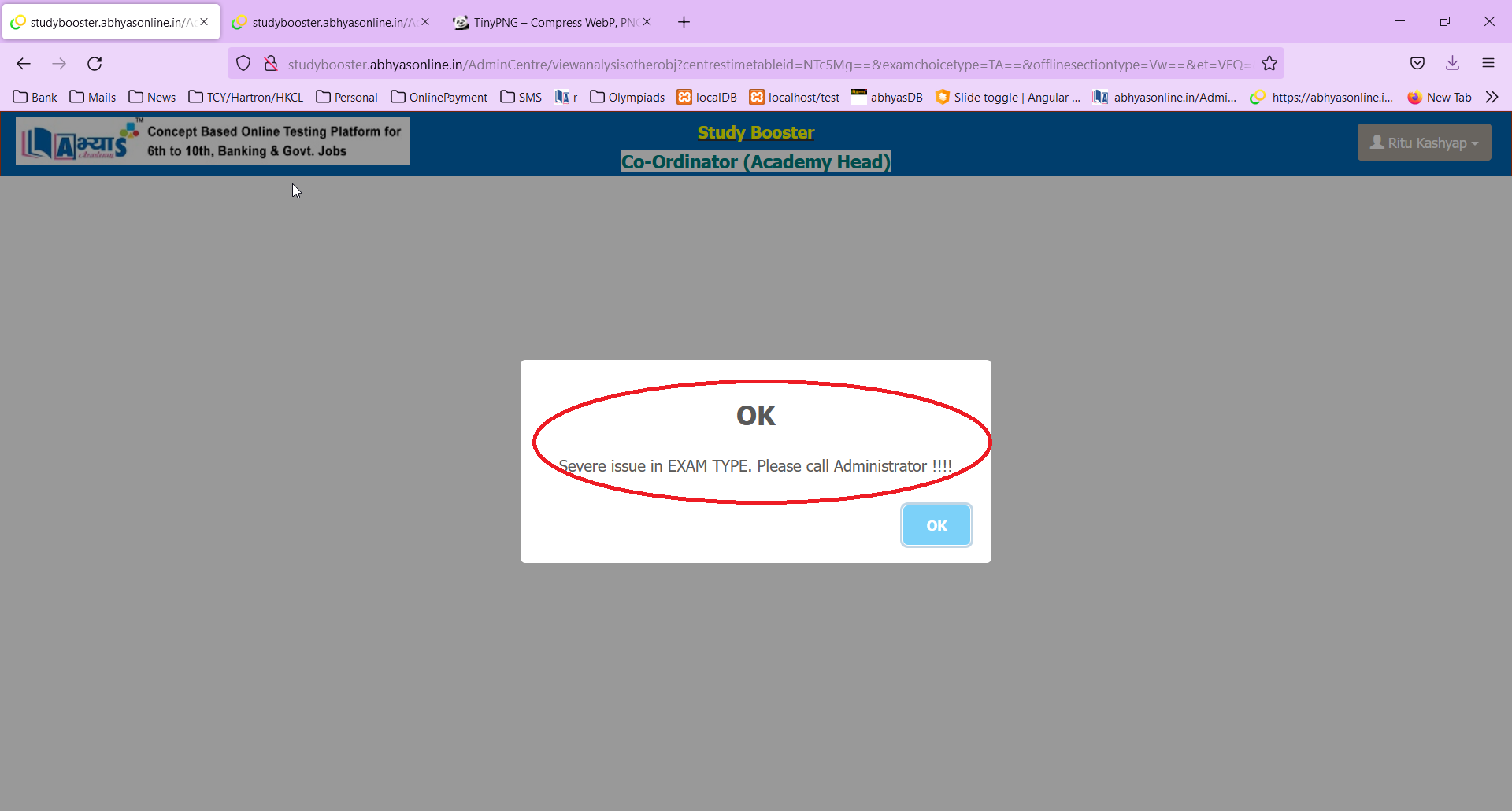1512x811 pixels.
Task: Open a new browser tab
Action: 684,22
